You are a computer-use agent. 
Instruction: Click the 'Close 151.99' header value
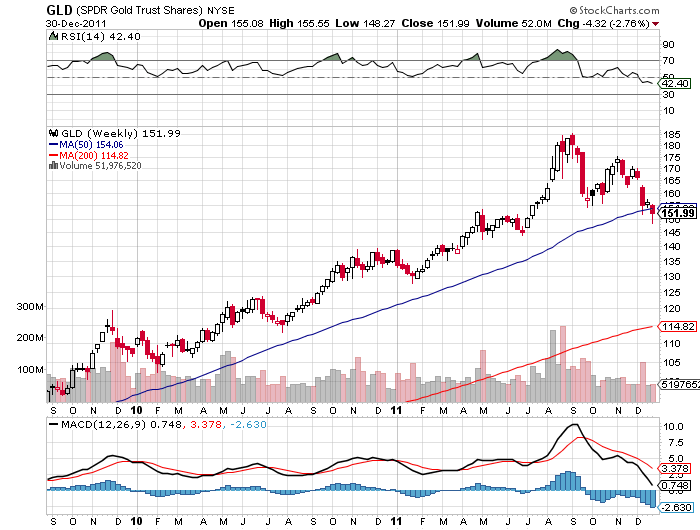[x=435, y=23]
